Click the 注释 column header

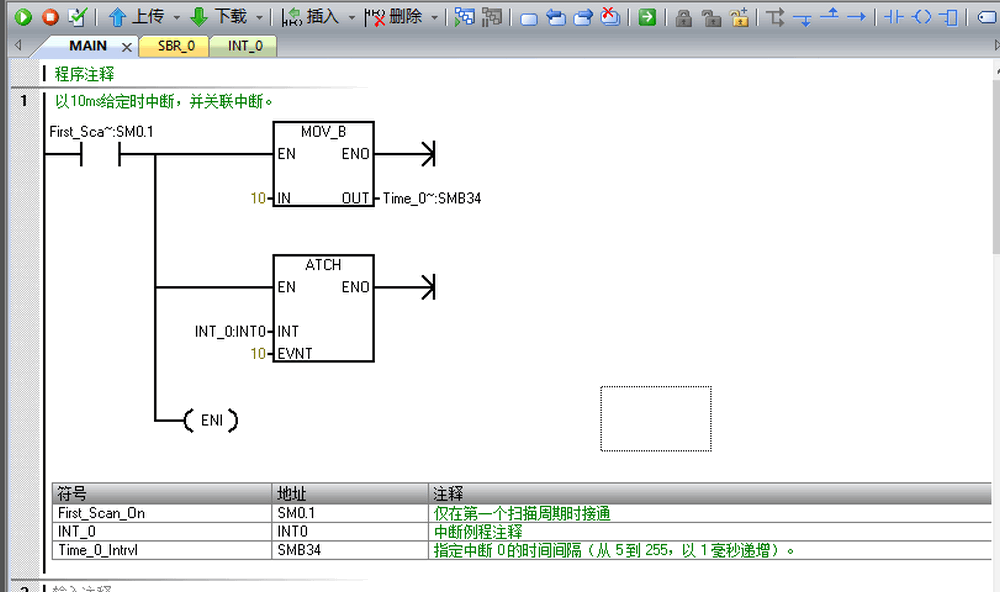tap(710, 494)
